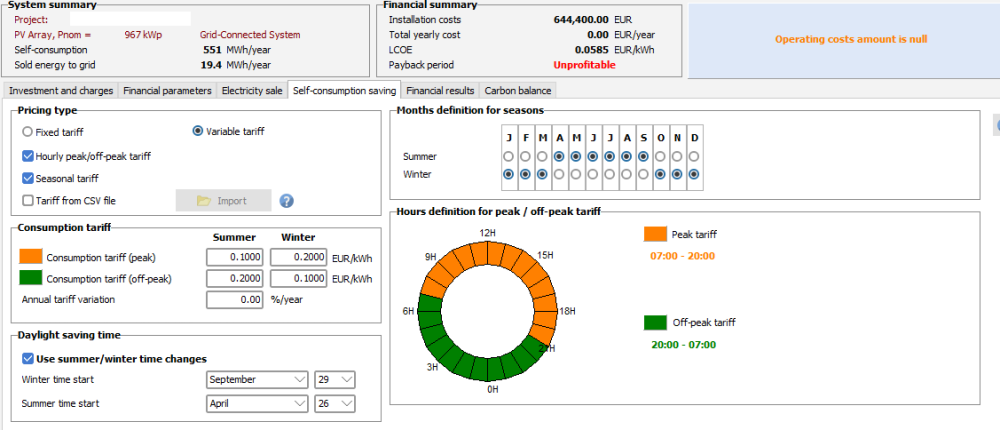This screenshot has height=430, width=1000.
Task: Click the green off-peak consumption tariff swatch
Action: tap(31, 278)
